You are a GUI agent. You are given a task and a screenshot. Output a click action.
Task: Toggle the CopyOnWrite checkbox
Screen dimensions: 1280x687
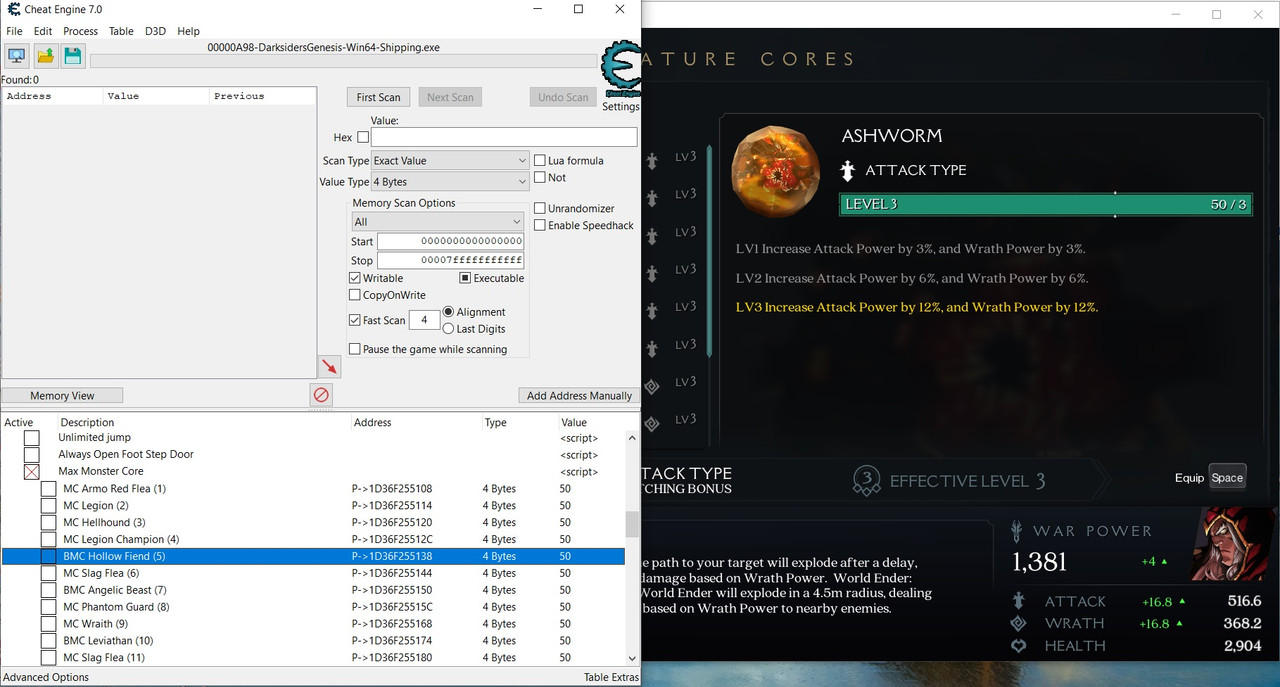tap(355, 295)
